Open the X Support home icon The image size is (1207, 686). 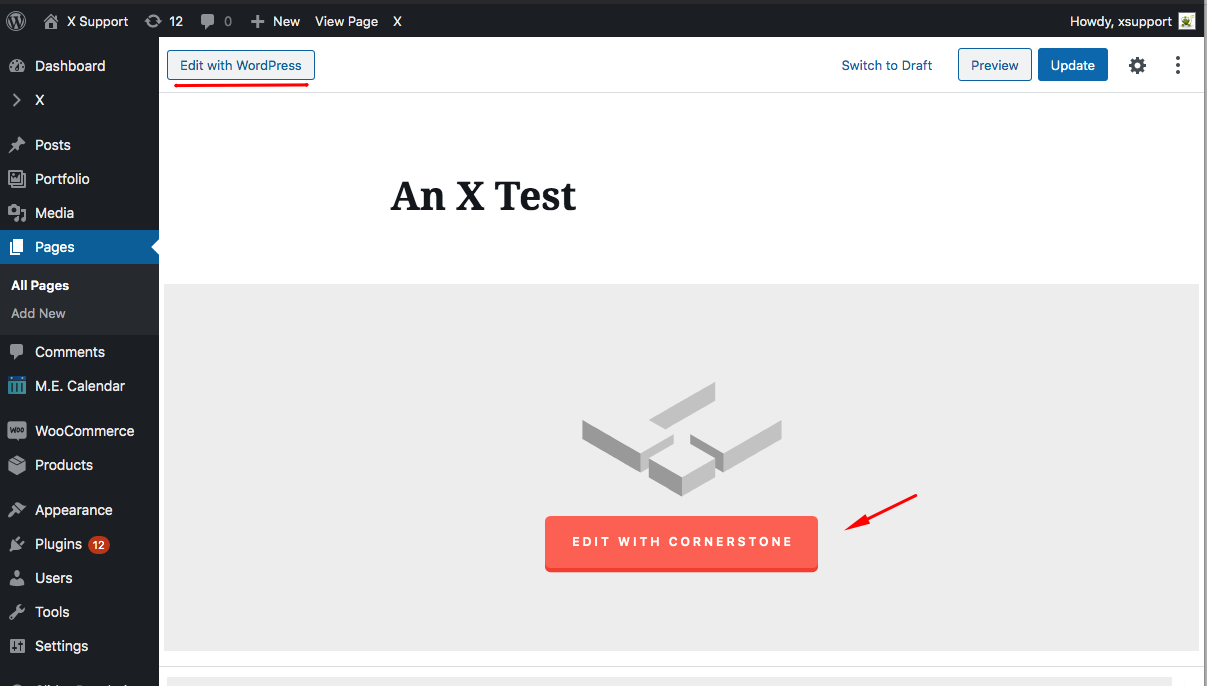[51, 21]
